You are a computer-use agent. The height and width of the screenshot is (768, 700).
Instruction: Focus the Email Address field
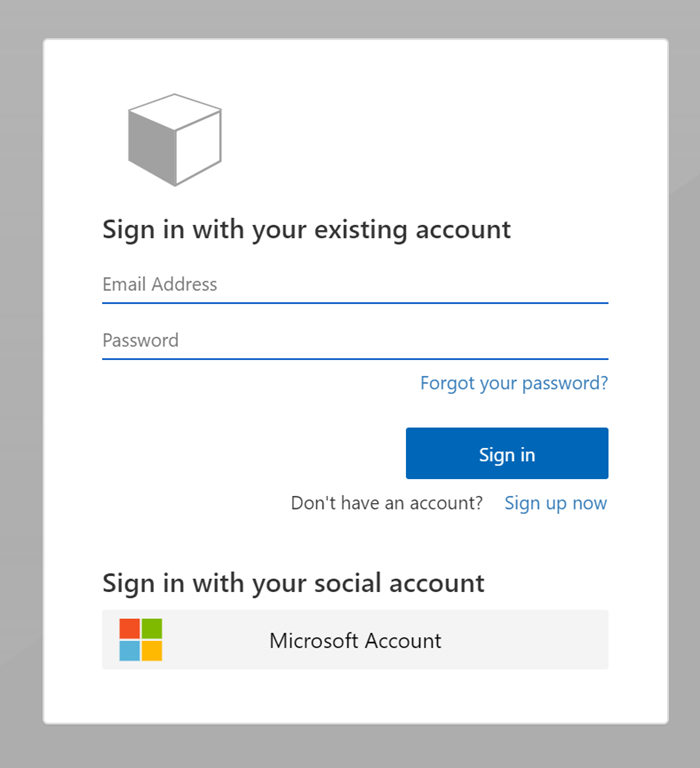pos(355,285)
